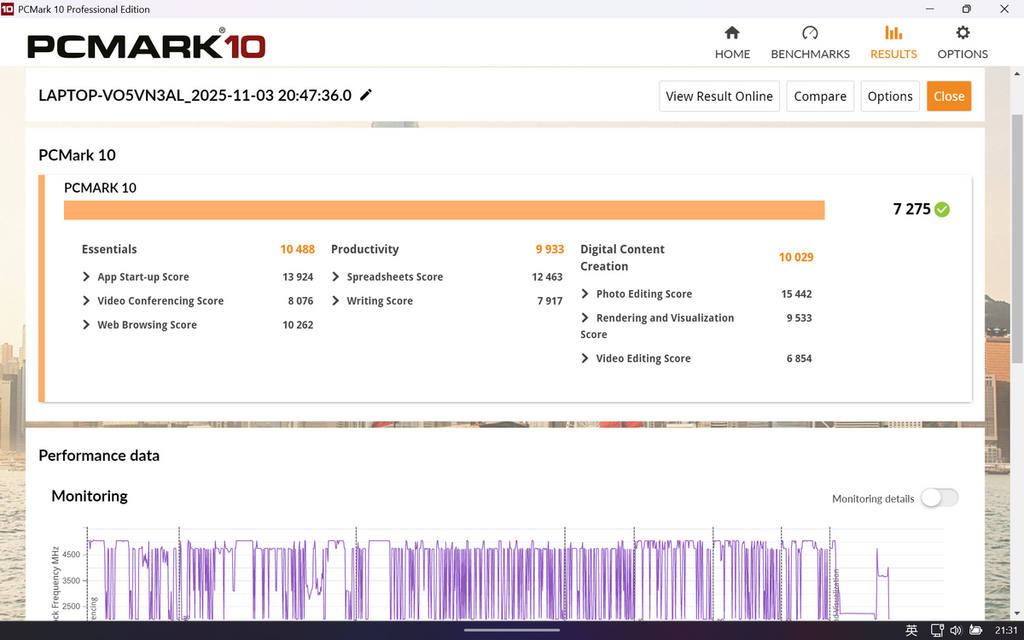Enable the Monitoring details toggle

[x=939, y=498]
